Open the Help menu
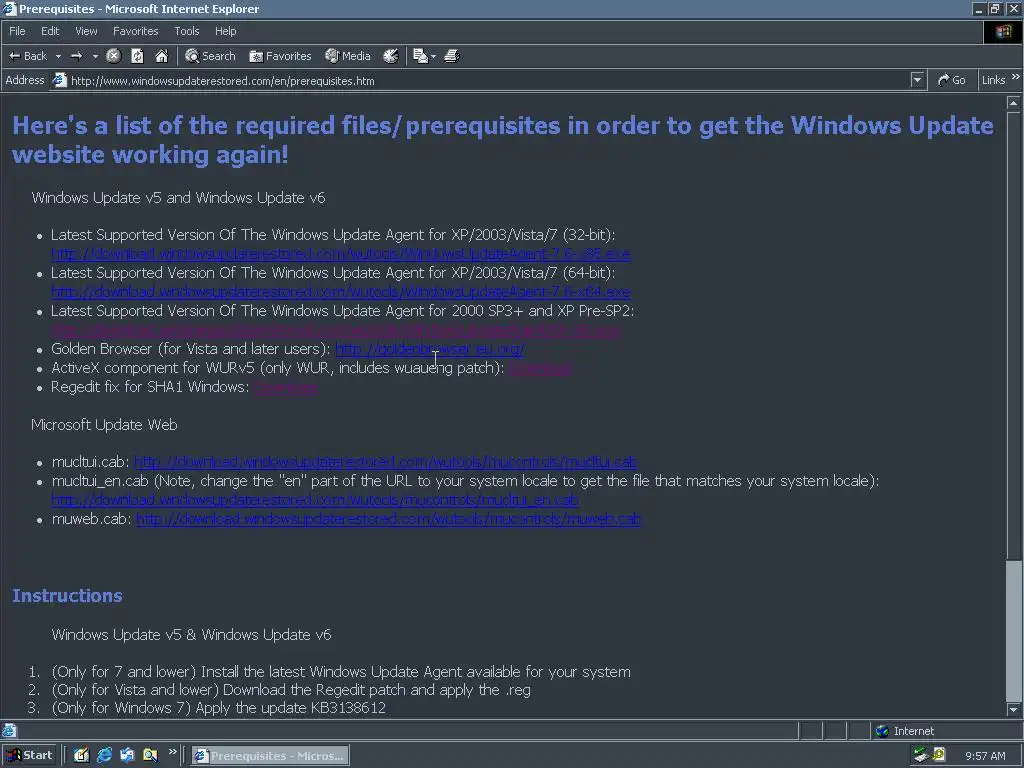This screenshot has height=768, width=1024. click(225, 31)
